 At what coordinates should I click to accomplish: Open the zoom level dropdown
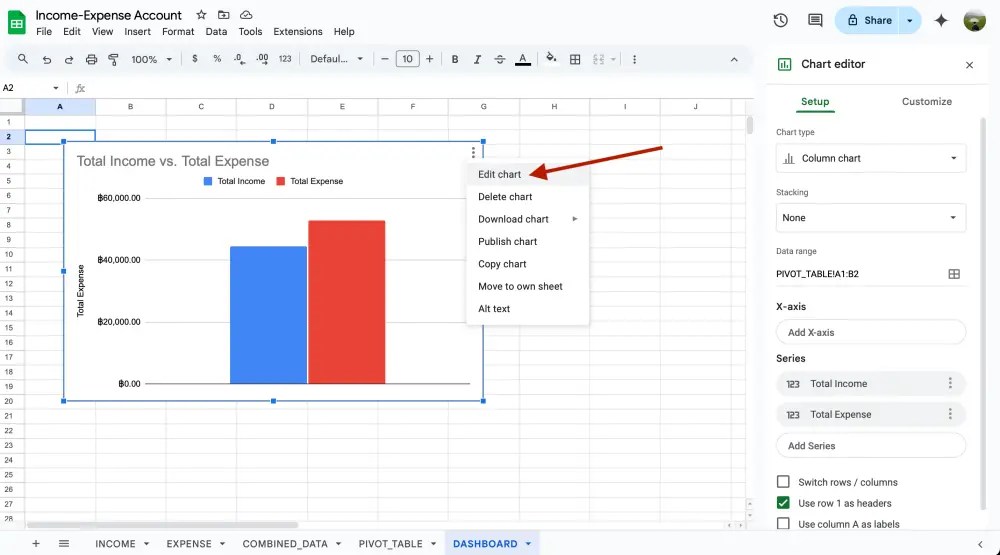click(x=152, y=60)
